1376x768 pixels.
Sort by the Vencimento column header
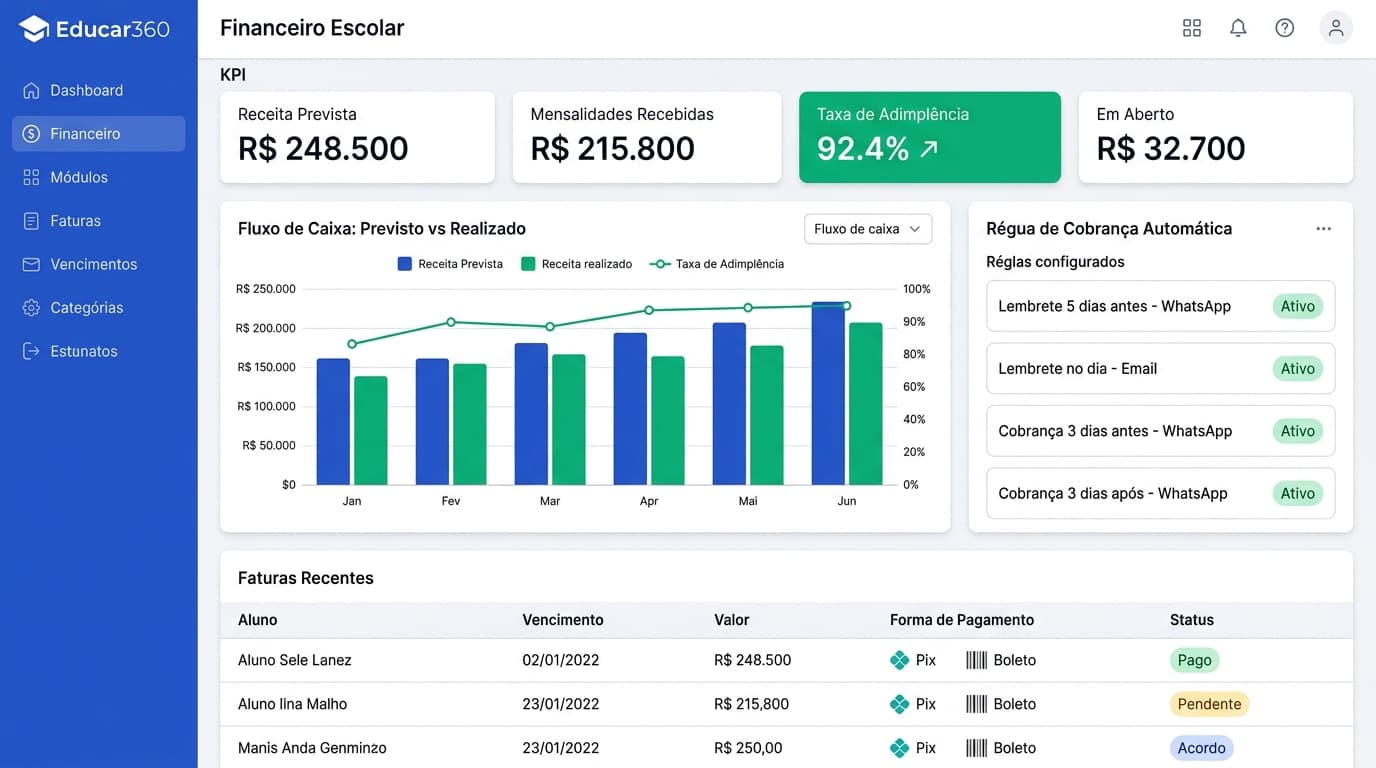563,620
